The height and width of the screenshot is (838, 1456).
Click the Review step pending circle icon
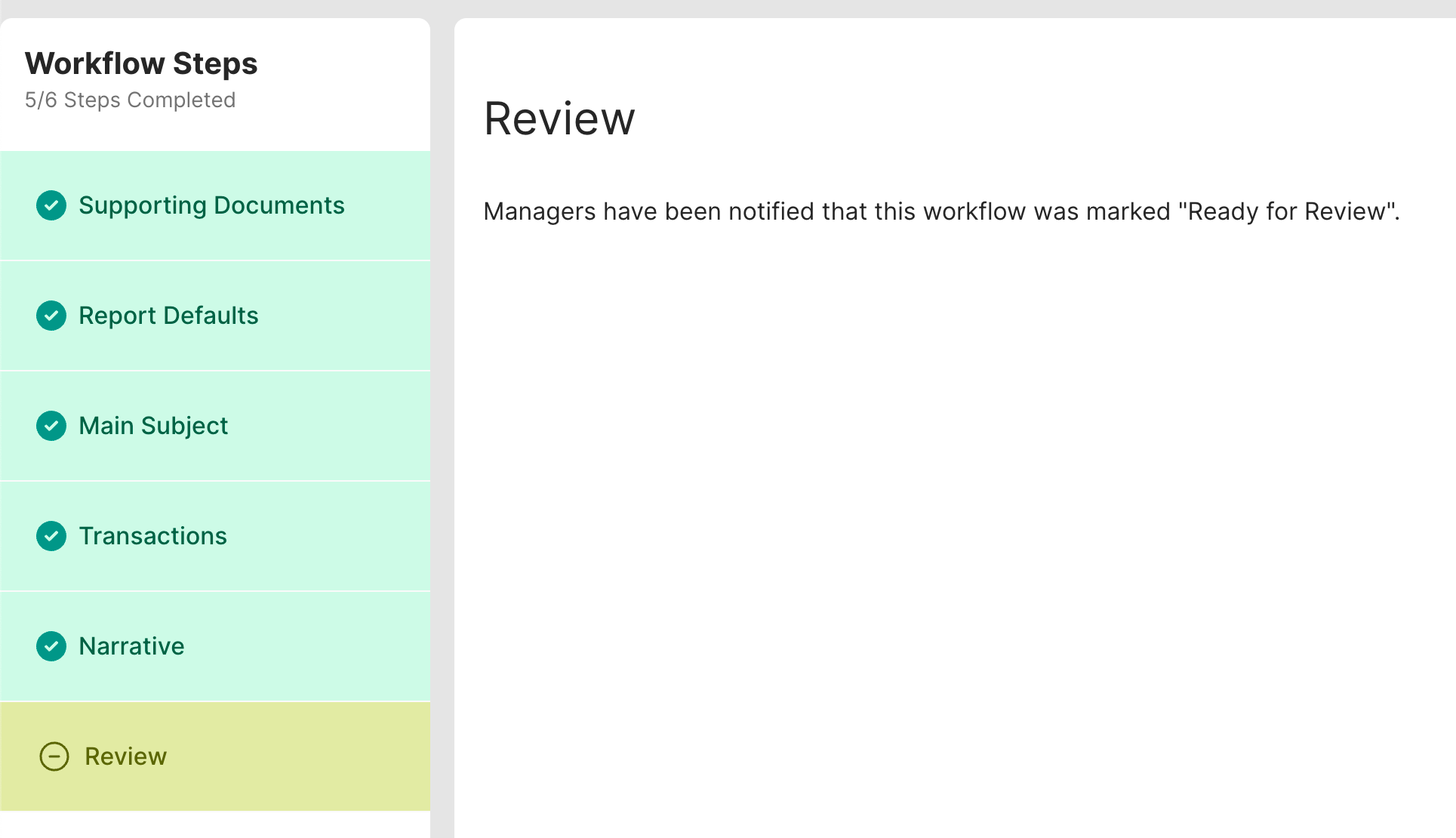click(54, 756)
